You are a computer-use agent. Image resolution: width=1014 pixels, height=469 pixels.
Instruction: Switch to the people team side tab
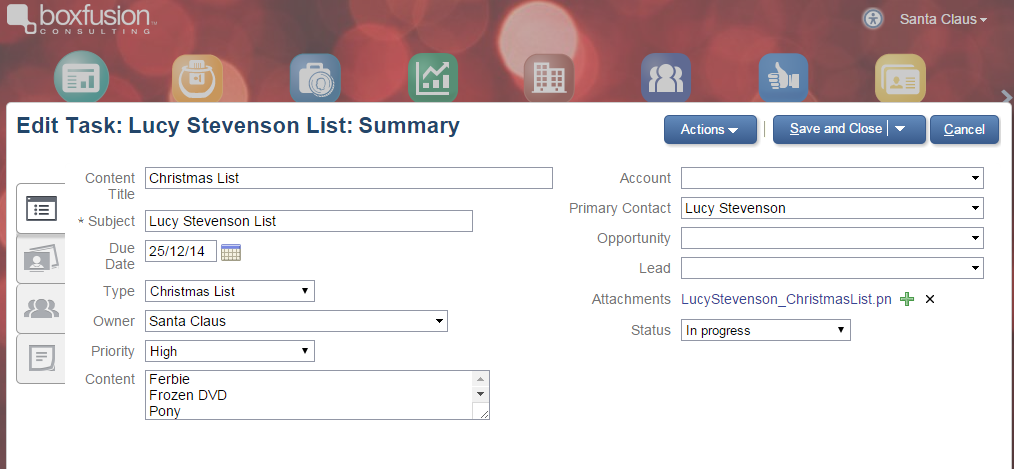(x=41, y=309)
